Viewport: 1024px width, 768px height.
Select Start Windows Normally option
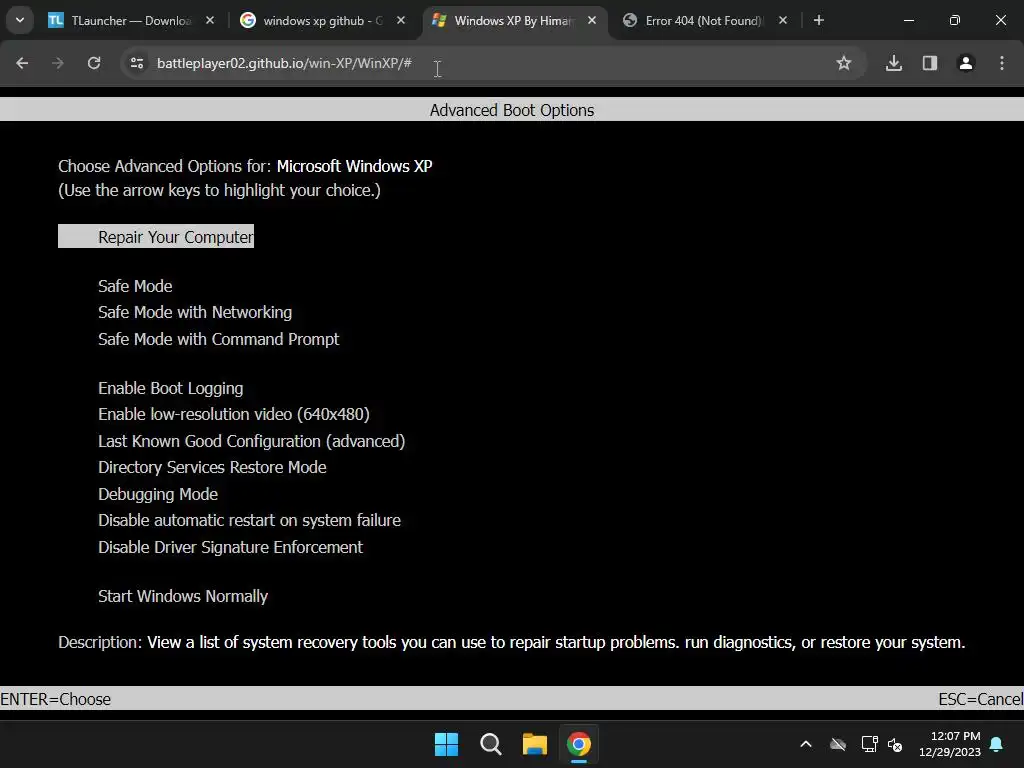183,596
